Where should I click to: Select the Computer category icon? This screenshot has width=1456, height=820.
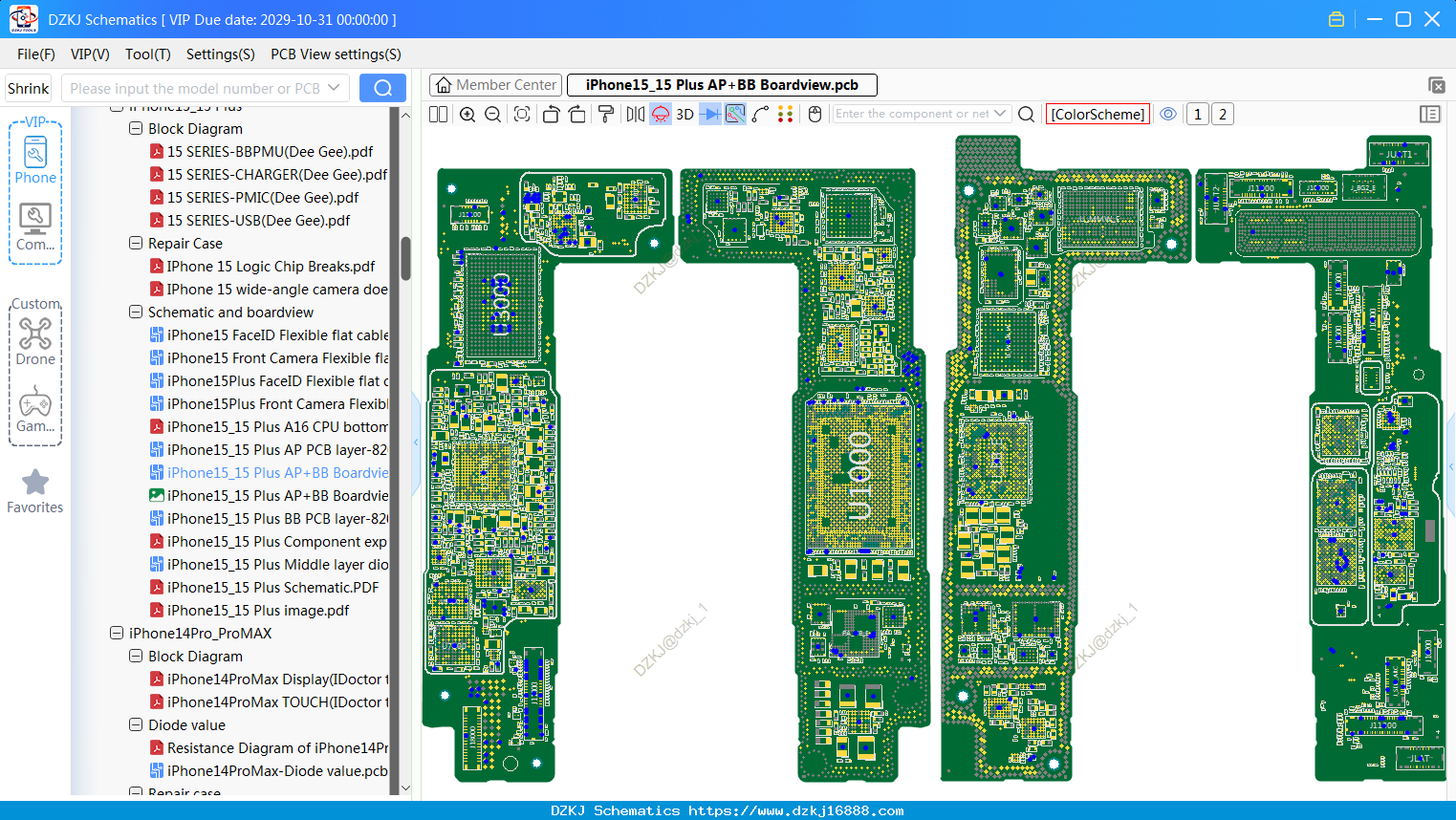[35, 227]
